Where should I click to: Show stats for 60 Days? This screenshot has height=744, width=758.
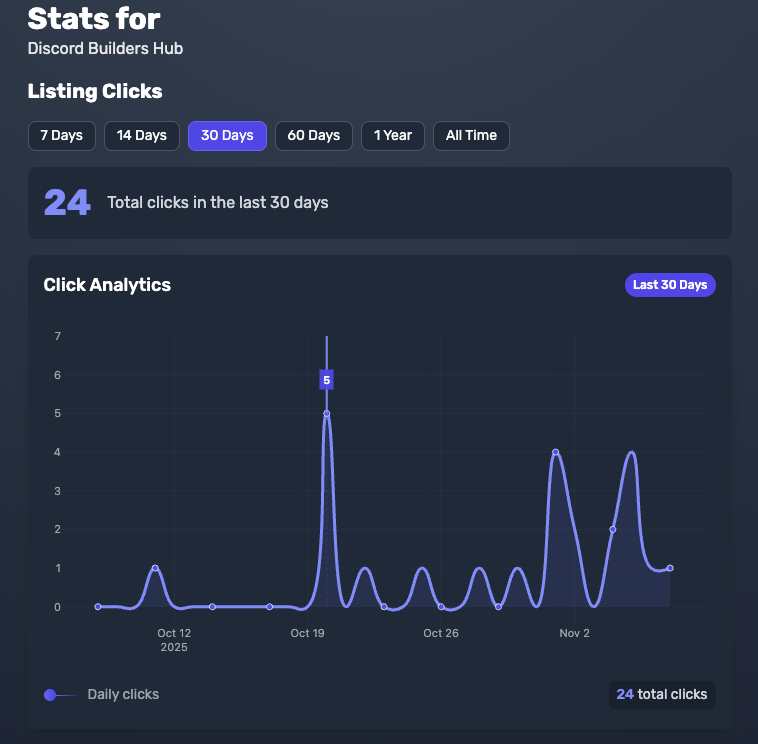(x=314, y=136)
